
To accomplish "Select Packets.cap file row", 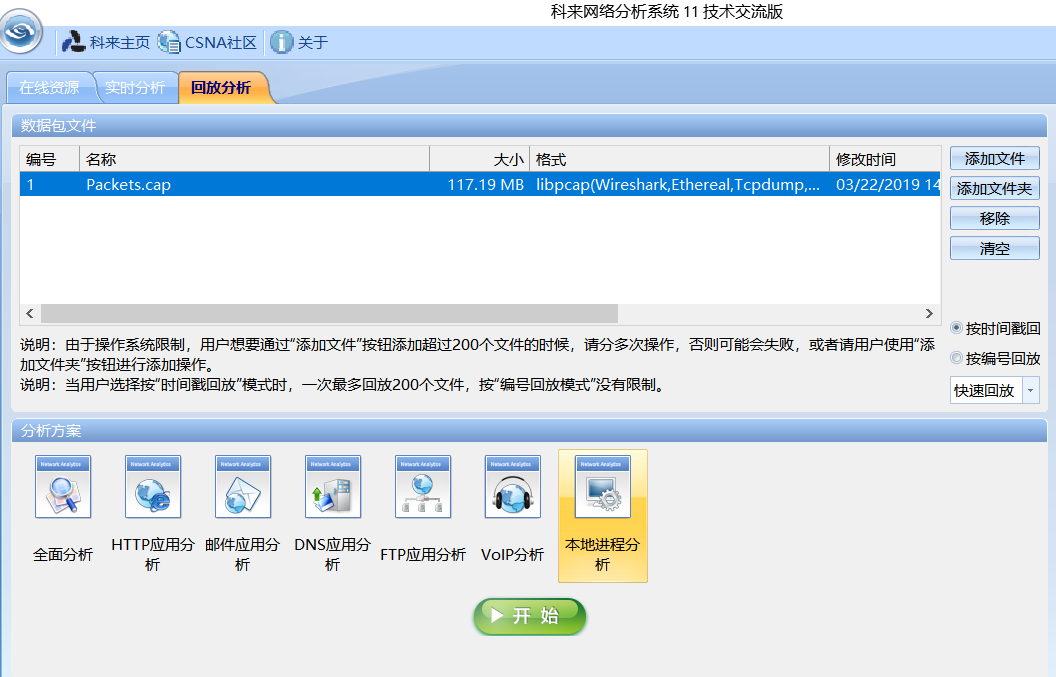I will click(480, 185).
